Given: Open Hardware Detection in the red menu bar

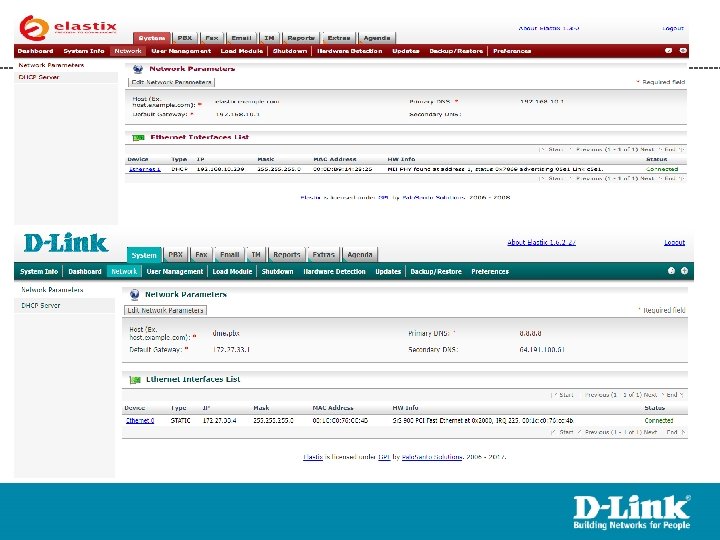Looking at the screenshot, I should click(349, 51).
